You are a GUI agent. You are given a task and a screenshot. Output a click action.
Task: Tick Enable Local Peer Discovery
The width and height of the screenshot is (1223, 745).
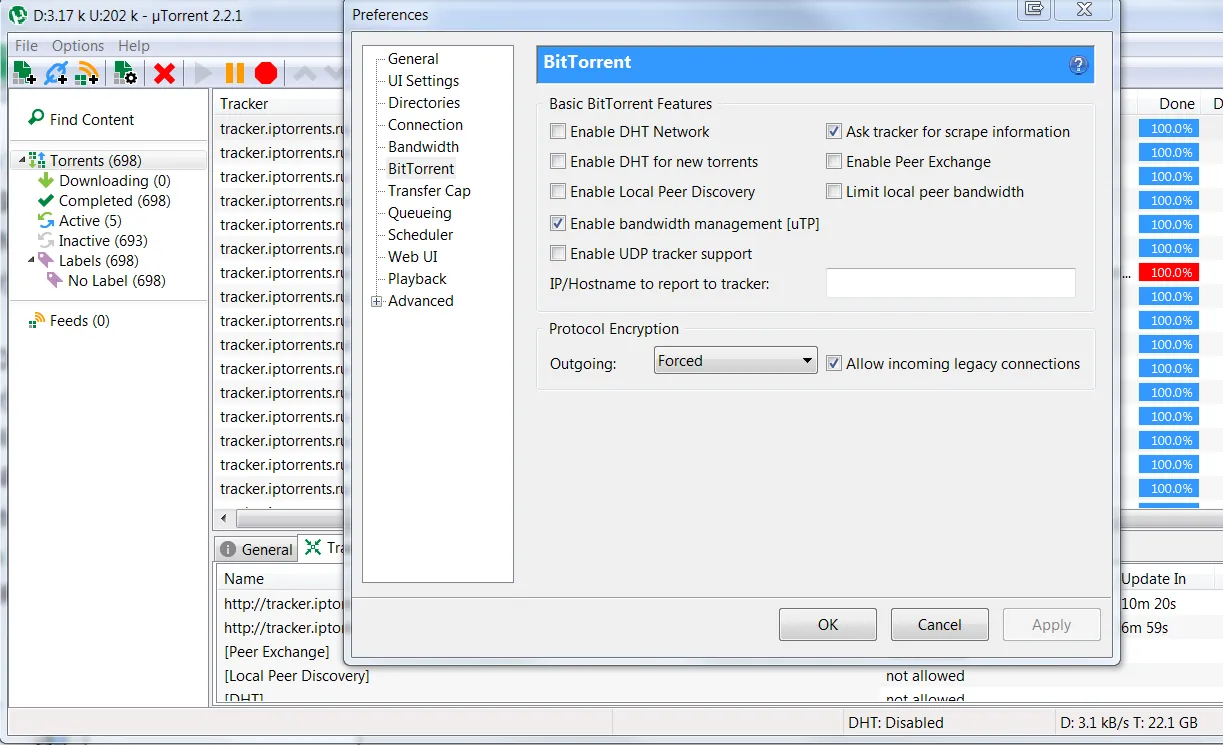pos(558,191)
